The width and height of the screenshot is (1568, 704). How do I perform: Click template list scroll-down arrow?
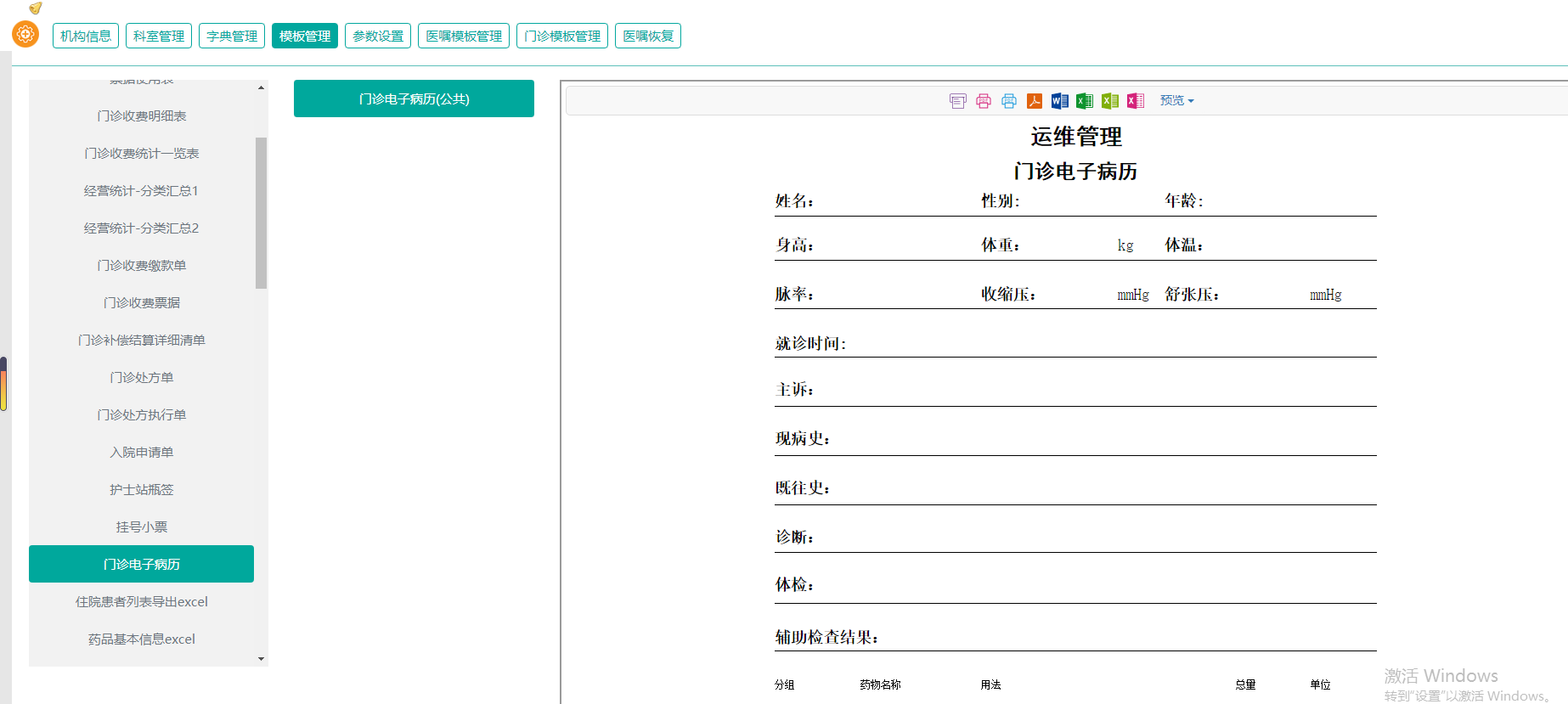(261, 659)
